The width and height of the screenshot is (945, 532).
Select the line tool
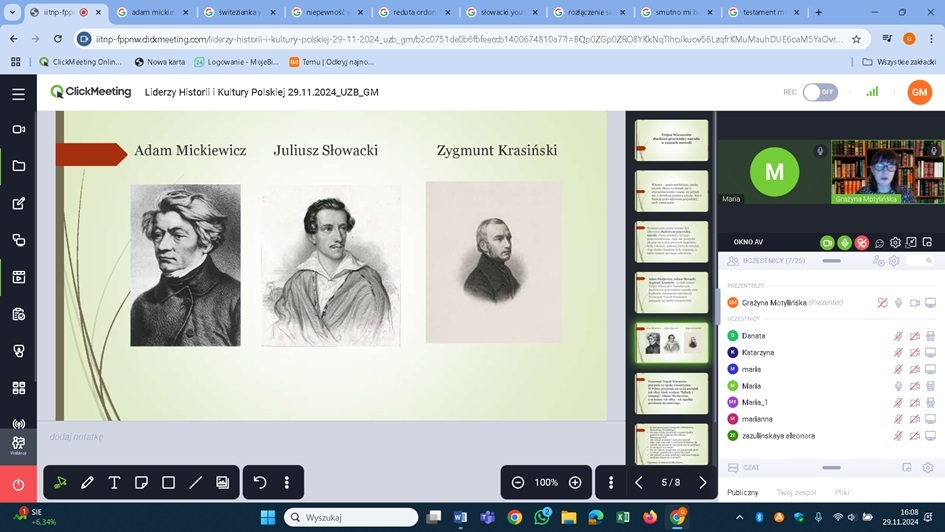coord(195,483)
